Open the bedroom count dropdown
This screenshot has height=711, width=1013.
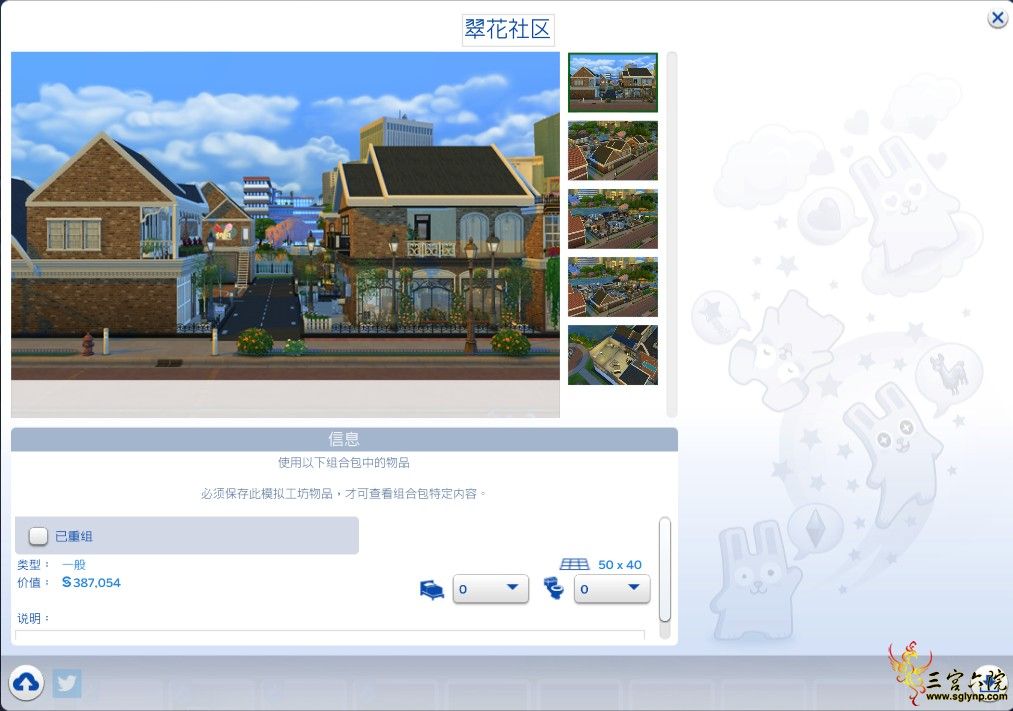pyautogui.click(x=490, y=589)
